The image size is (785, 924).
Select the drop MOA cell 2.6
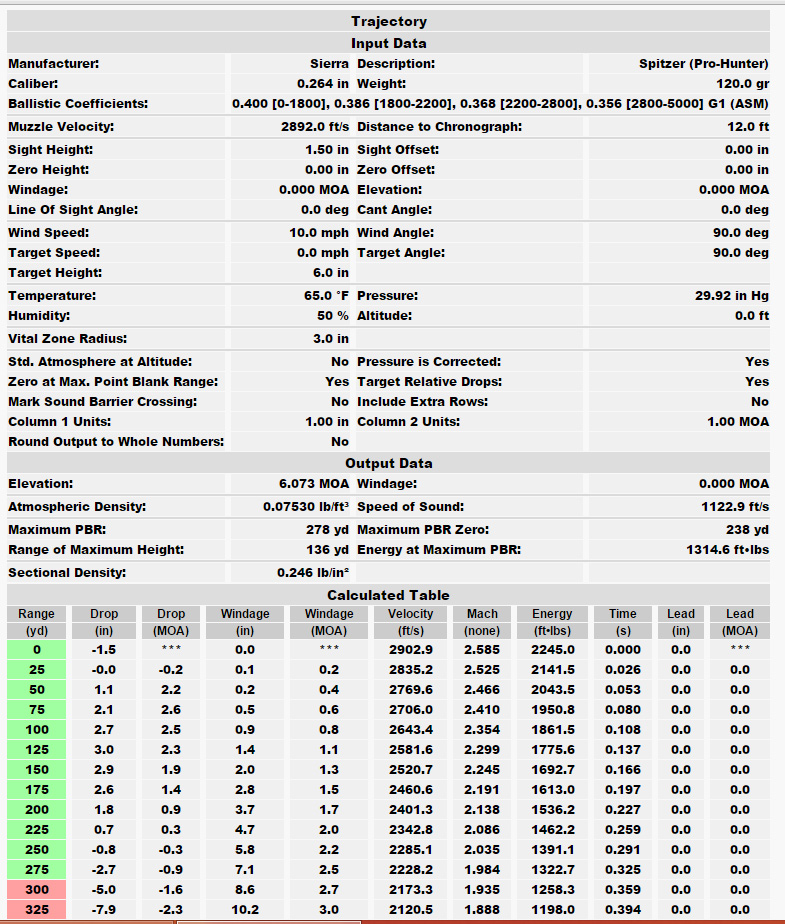point(171,710)
